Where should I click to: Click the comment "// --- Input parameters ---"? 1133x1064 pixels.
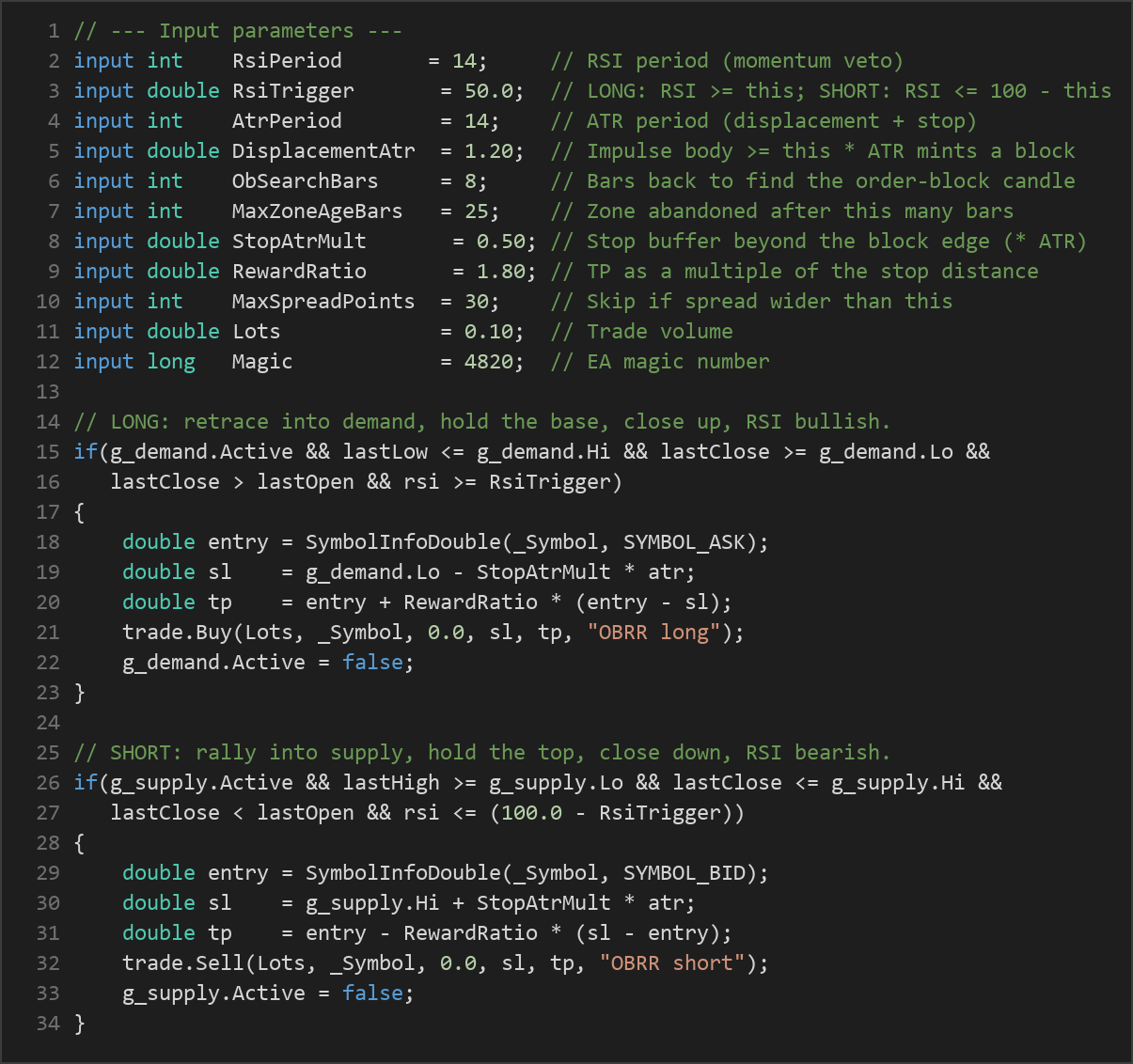(x=238, y=31)
